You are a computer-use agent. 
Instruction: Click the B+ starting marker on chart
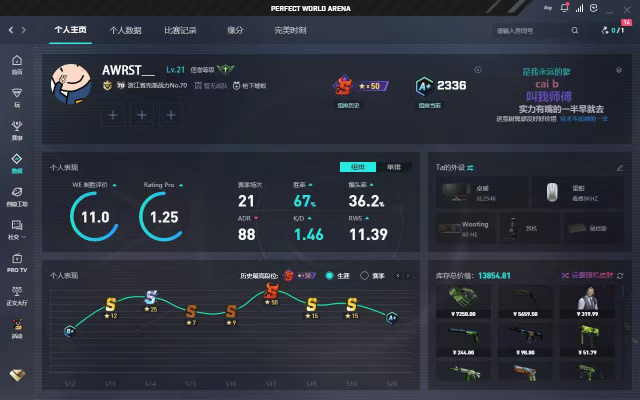[70, 331]
